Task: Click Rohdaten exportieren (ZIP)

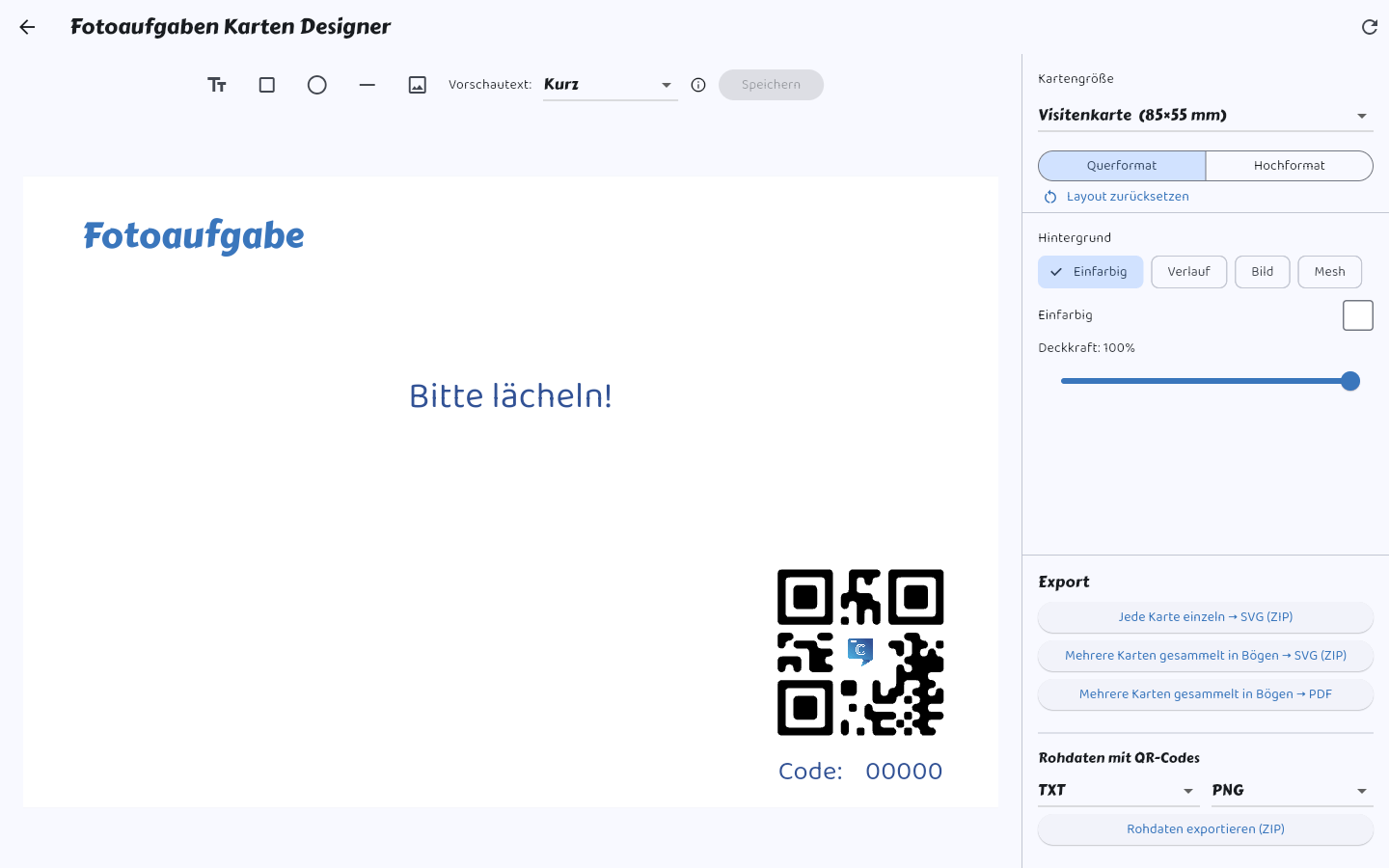Action: click(x=1205, y=829)
